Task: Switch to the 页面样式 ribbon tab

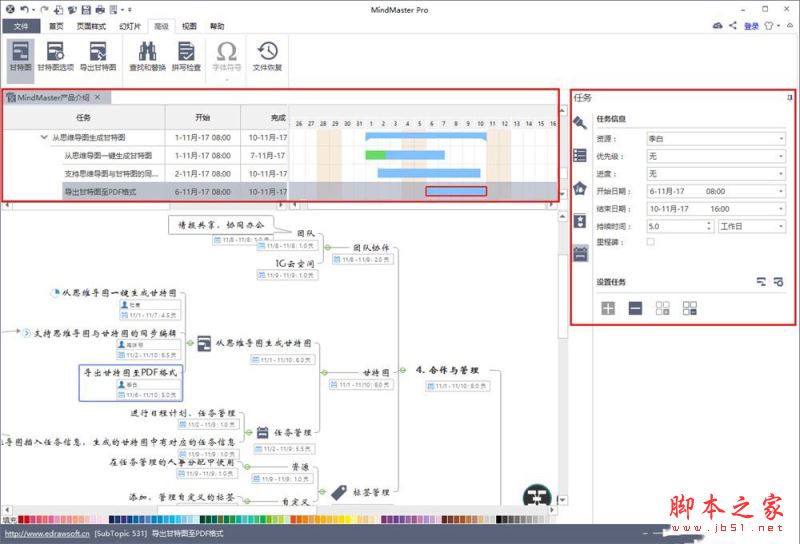Action: point(91,26)
